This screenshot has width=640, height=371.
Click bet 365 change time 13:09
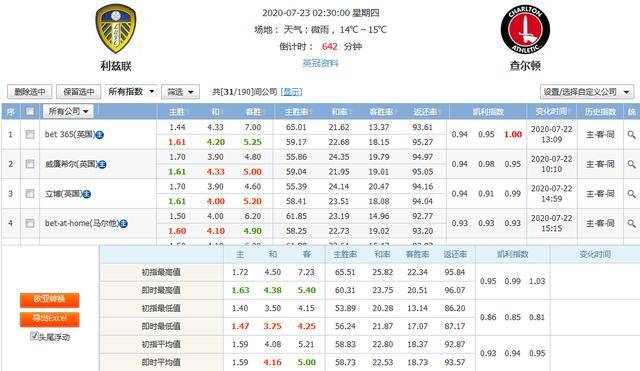(x=551, y=140)
